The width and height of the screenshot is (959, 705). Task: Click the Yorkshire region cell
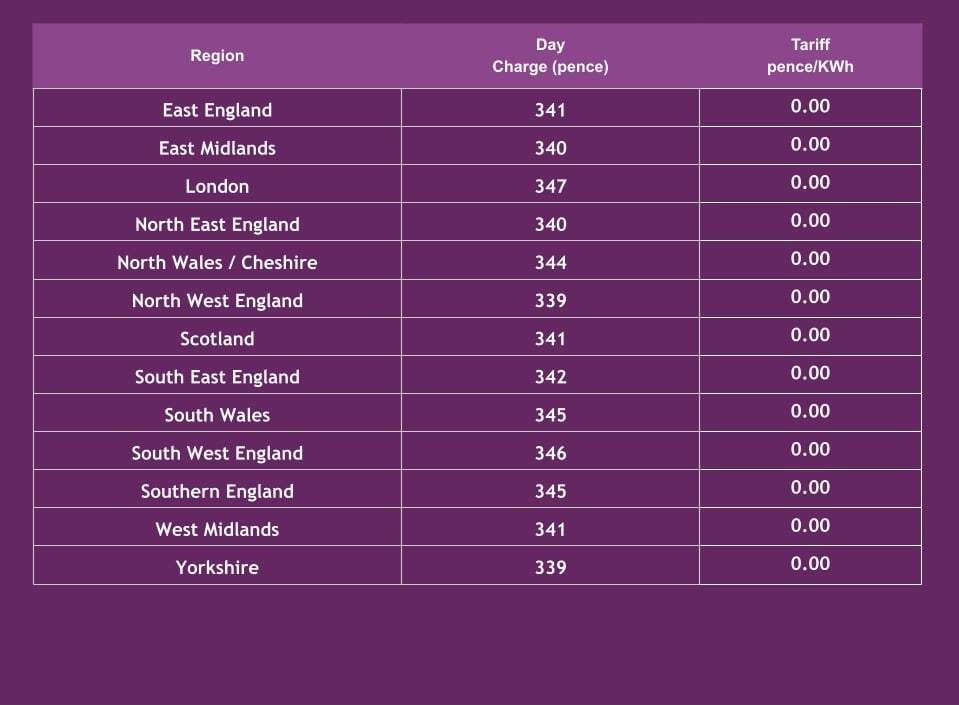point(217,566)
